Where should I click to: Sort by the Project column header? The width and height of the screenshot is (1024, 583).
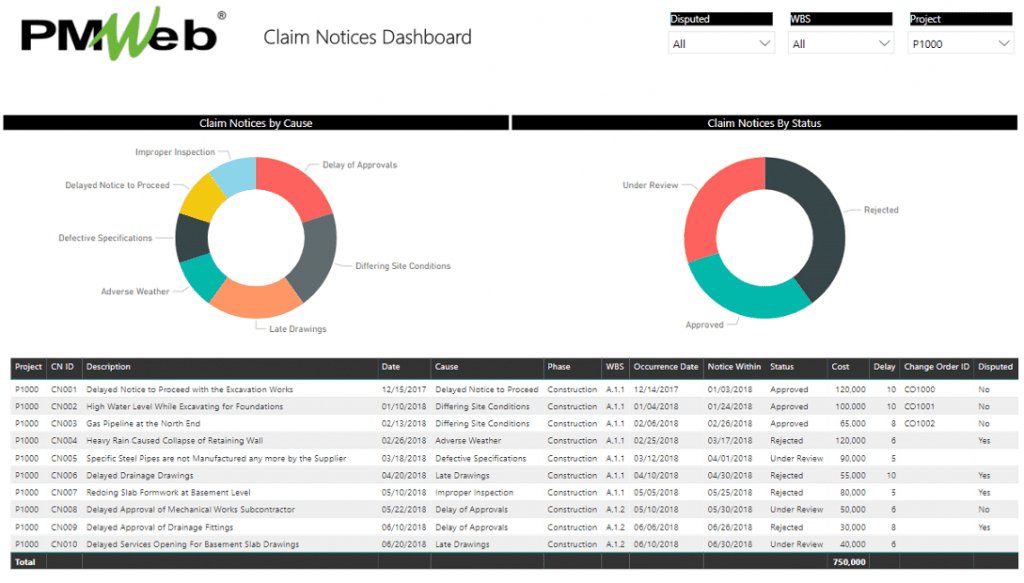point(28,367)
